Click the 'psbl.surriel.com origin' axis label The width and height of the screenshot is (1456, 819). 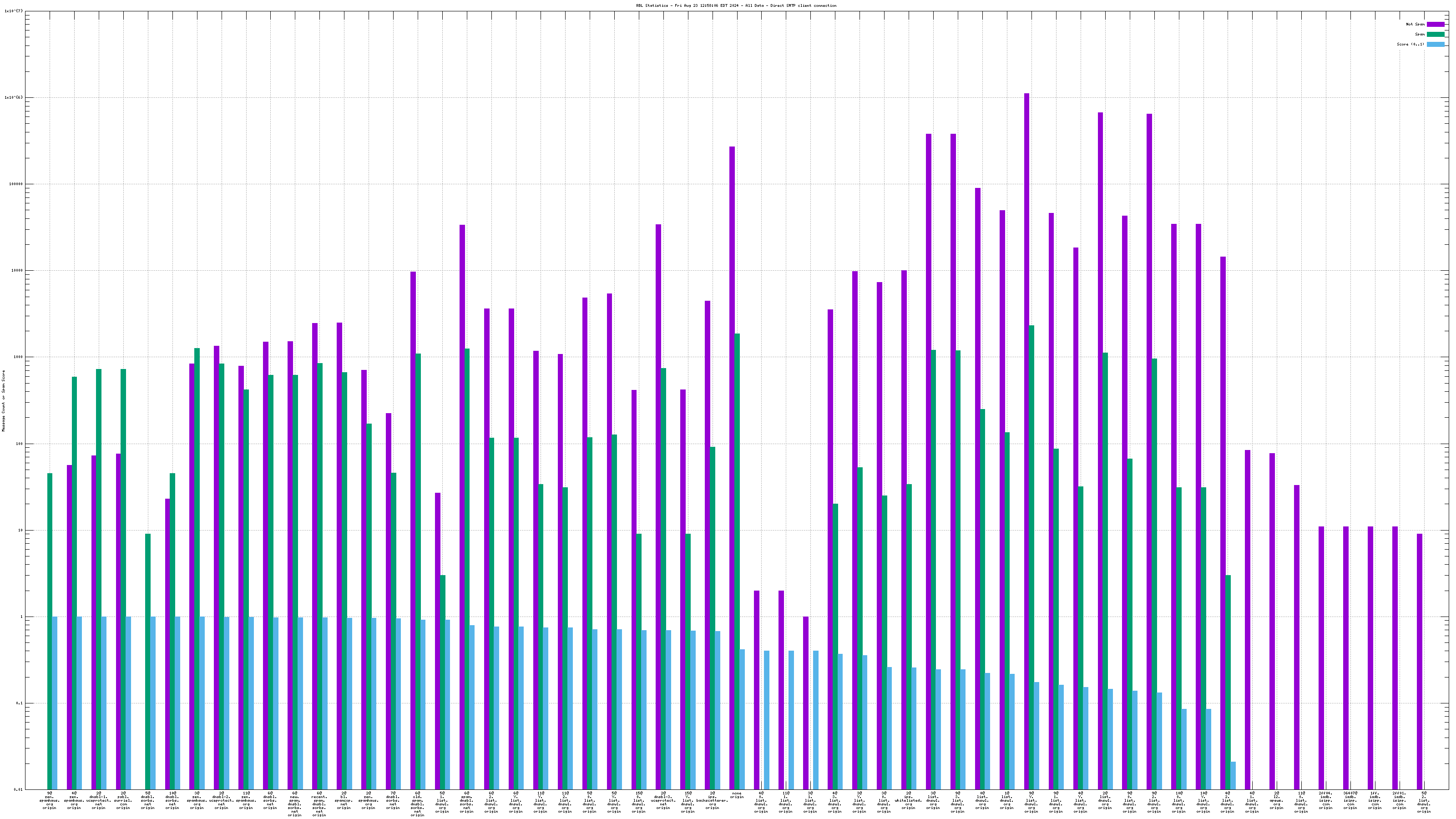tap(123, 800)
